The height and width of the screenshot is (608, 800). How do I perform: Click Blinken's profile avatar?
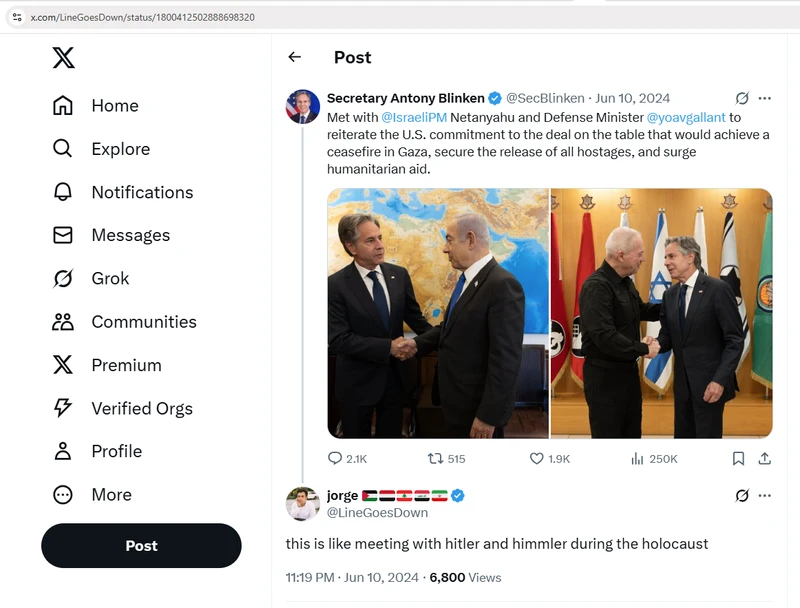tap(303, 106)
